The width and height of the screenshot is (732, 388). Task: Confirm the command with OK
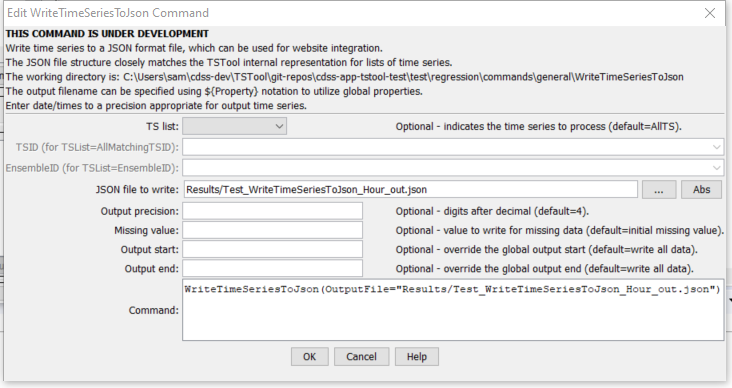click(310, 357)
